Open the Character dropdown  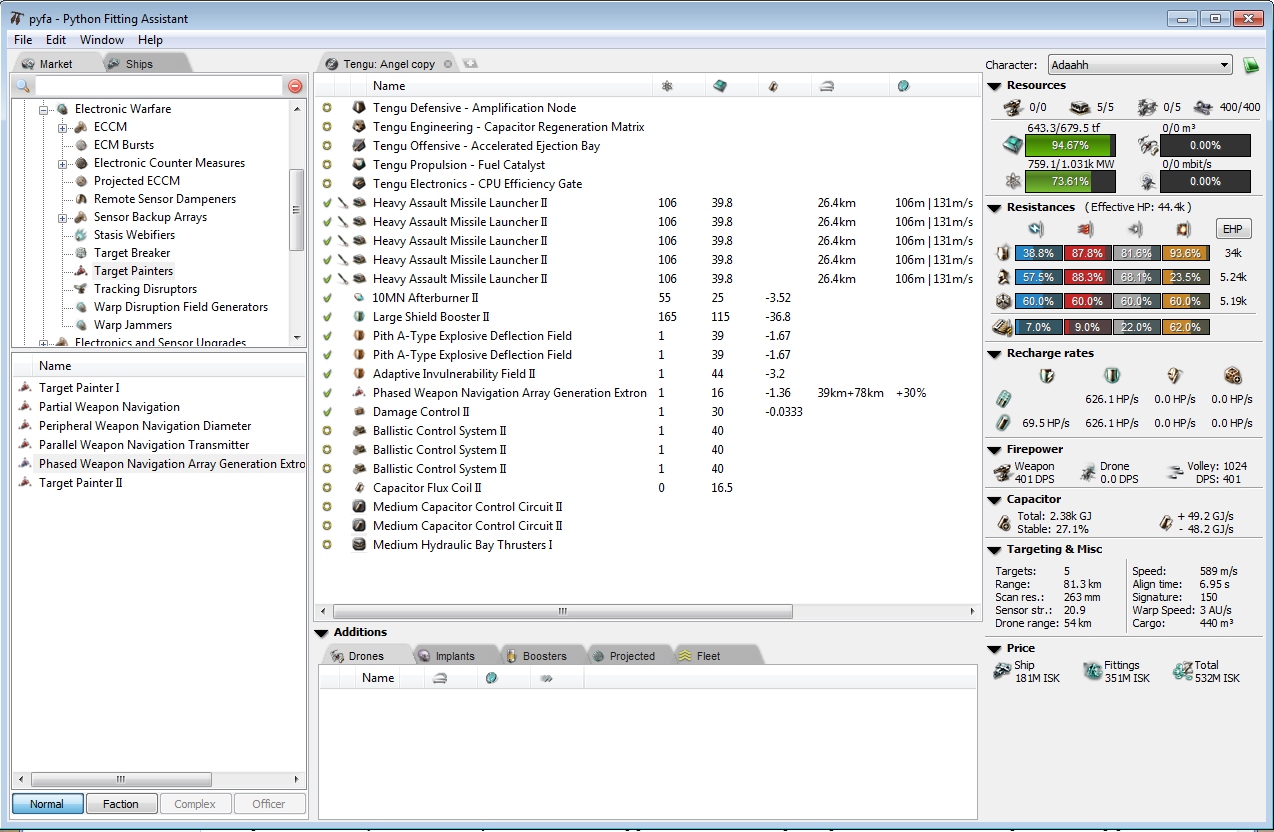click(1139, 65)
